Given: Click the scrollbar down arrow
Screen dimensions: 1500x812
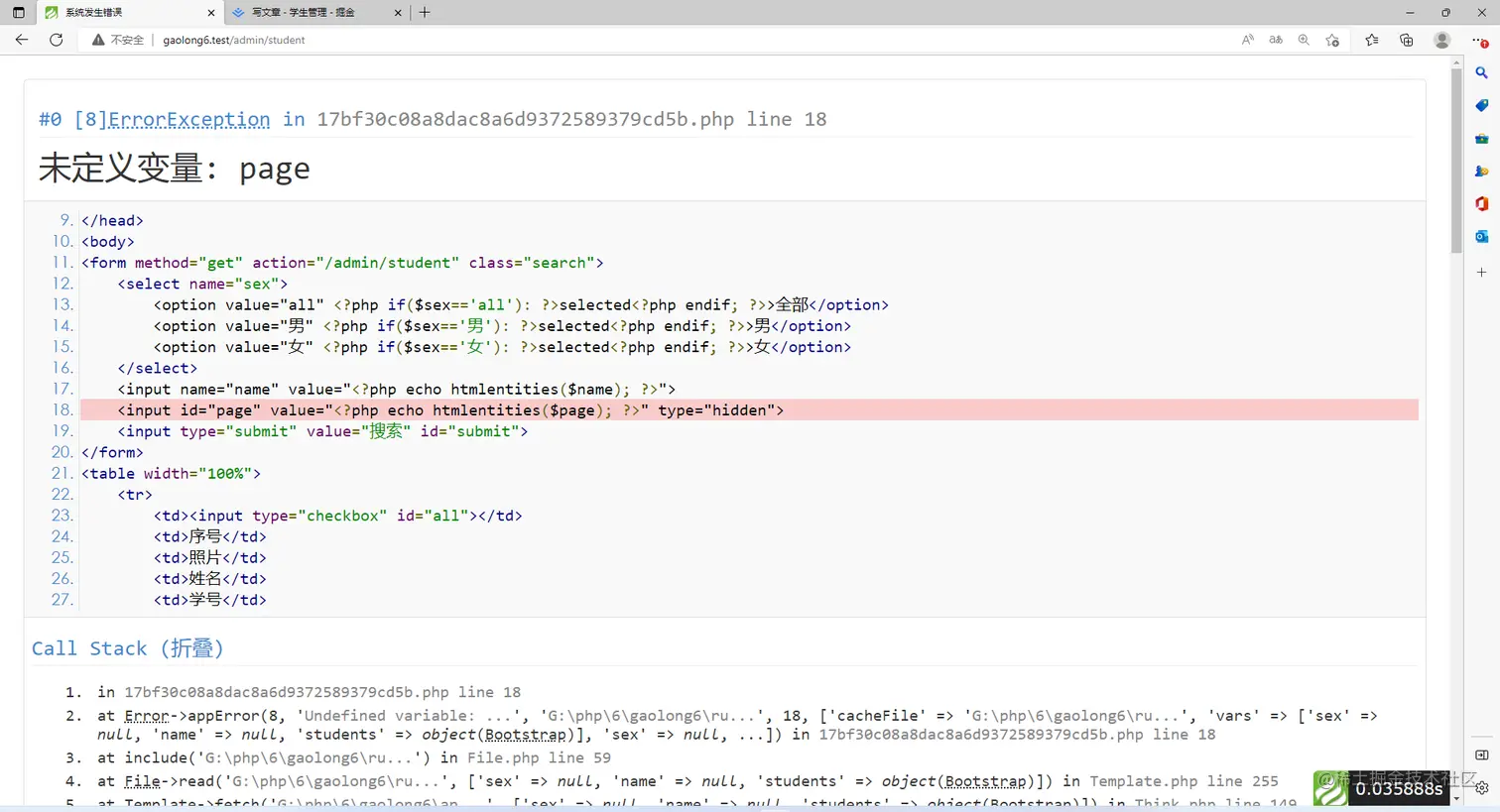Looking at the screenshot, I should click(x=1456, y=799).
